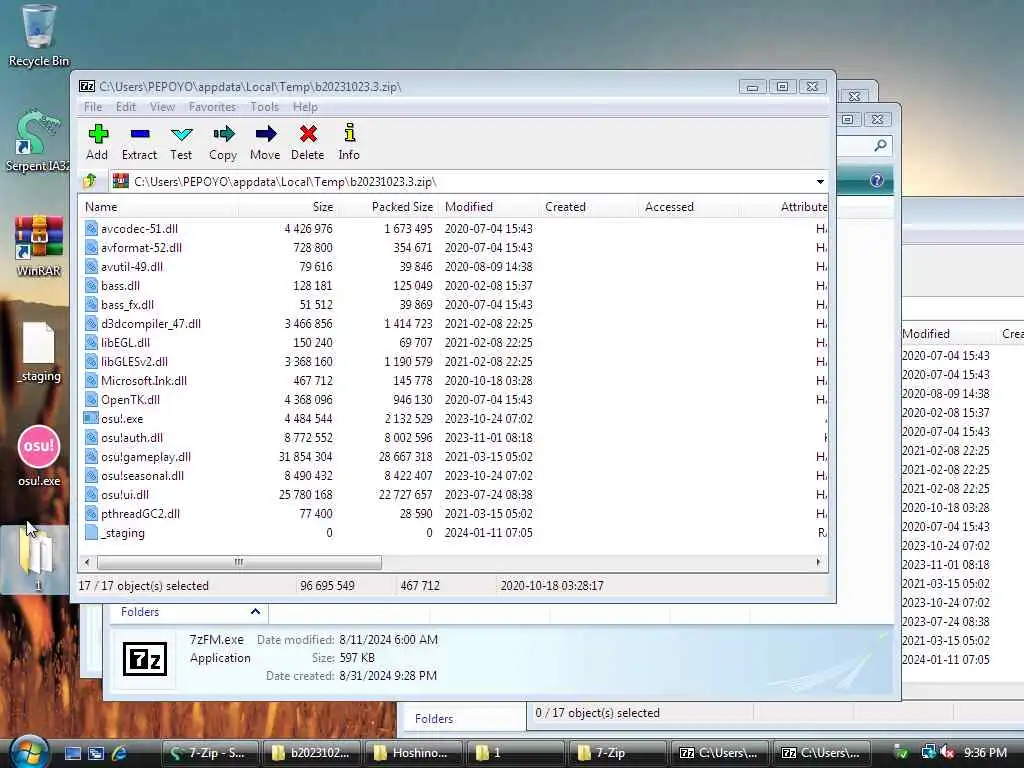Select bass.dll in file list
Screen dimensions: 1024x768
pos(120,285)
